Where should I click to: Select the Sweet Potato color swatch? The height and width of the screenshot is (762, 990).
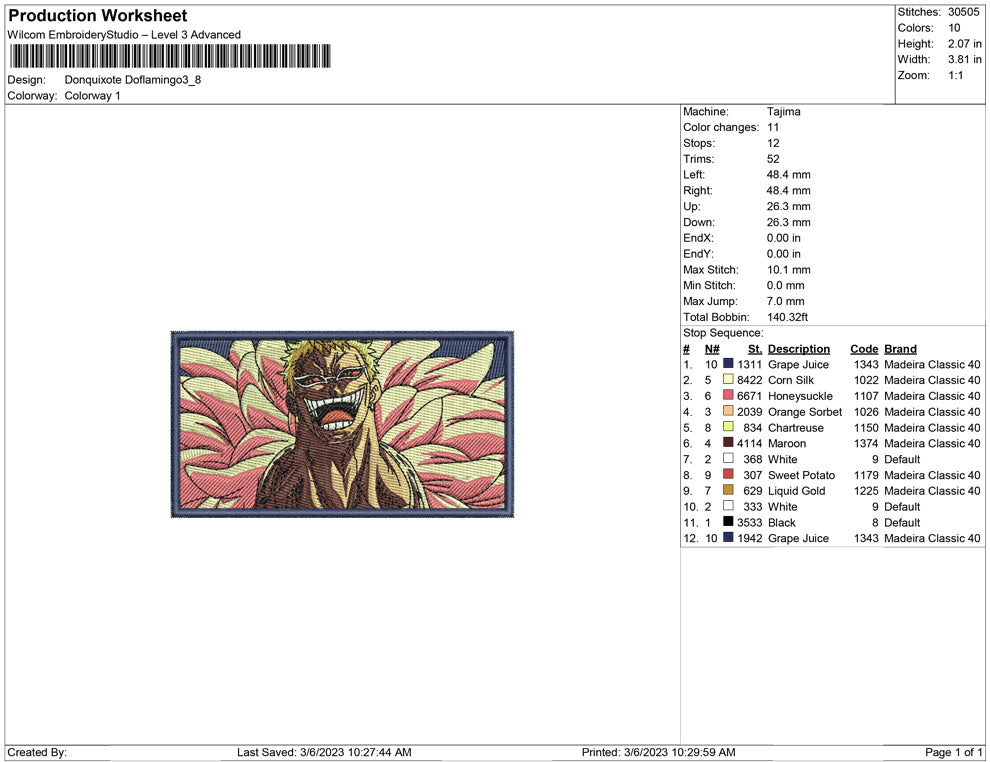tap(728, 474)
